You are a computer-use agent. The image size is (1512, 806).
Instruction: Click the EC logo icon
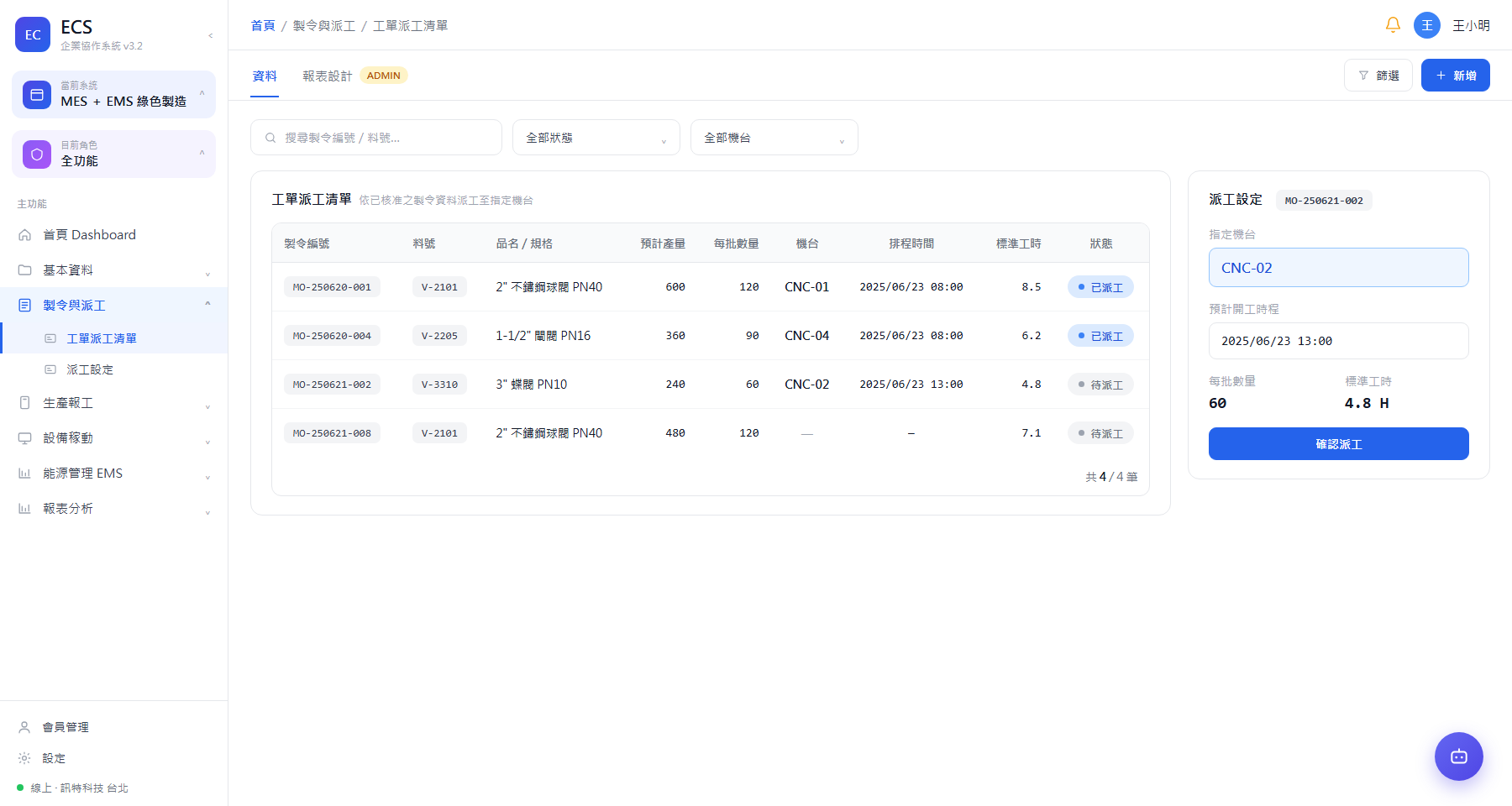[x=33, y=34]
